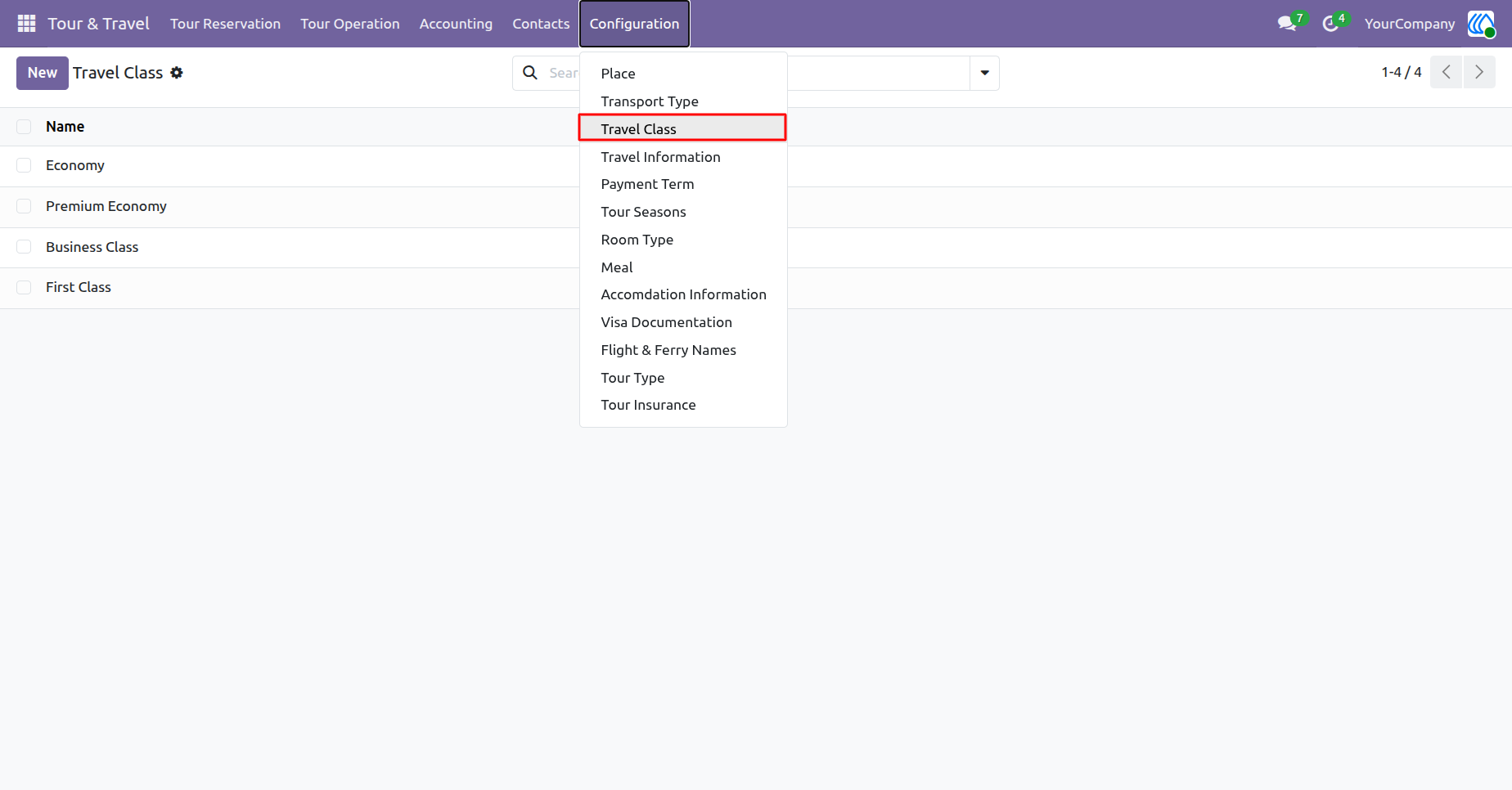Check the Economy row checkbox

(x=24, y=165)
